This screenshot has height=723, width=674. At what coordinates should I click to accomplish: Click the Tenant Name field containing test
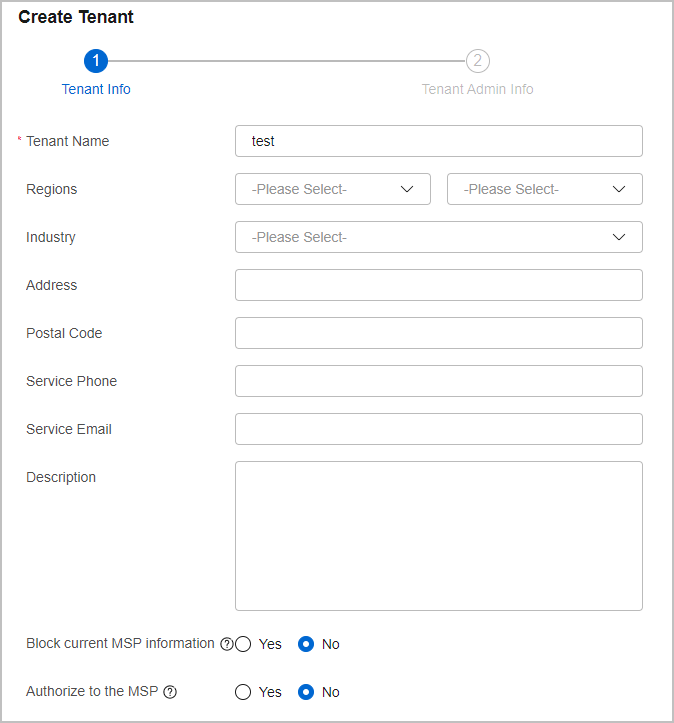[x=439, y=141]
